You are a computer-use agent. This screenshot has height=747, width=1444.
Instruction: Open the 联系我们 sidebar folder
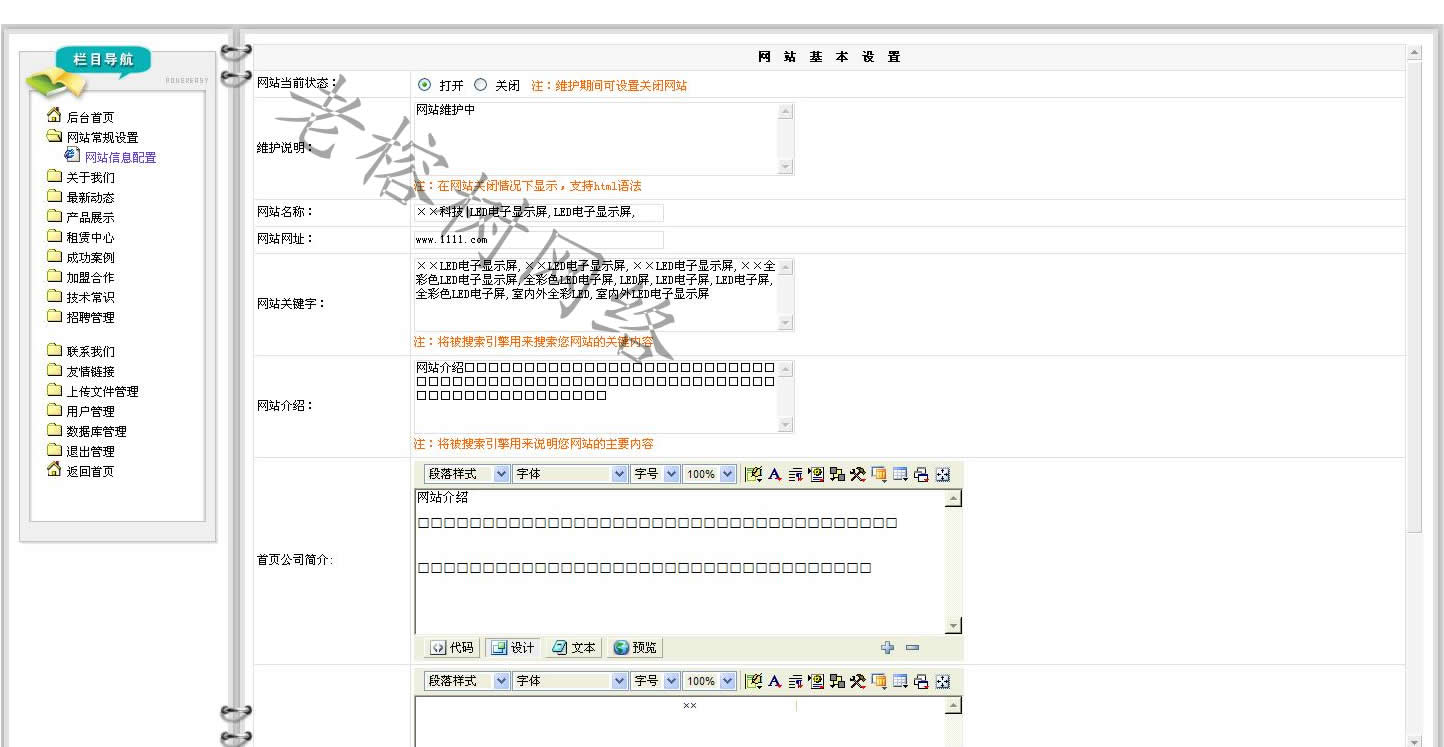[x=81, y=351]
